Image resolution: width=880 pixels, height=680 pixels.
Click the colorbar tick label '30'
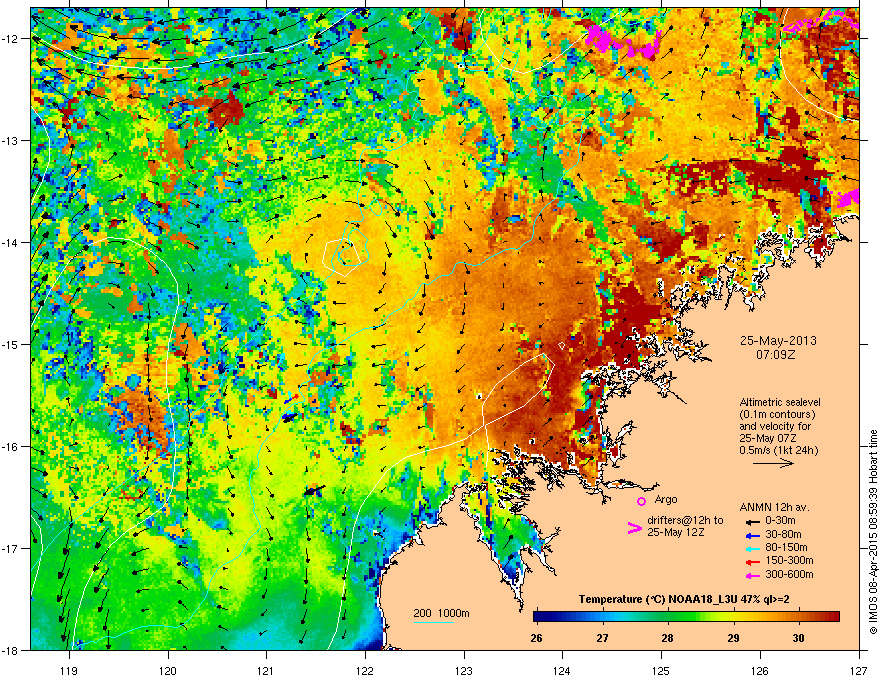click(798, 638)
